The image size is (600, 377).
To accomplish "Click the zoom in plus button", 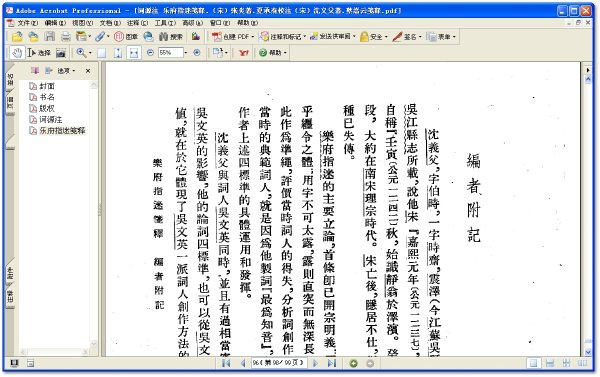I will (197, 52).
